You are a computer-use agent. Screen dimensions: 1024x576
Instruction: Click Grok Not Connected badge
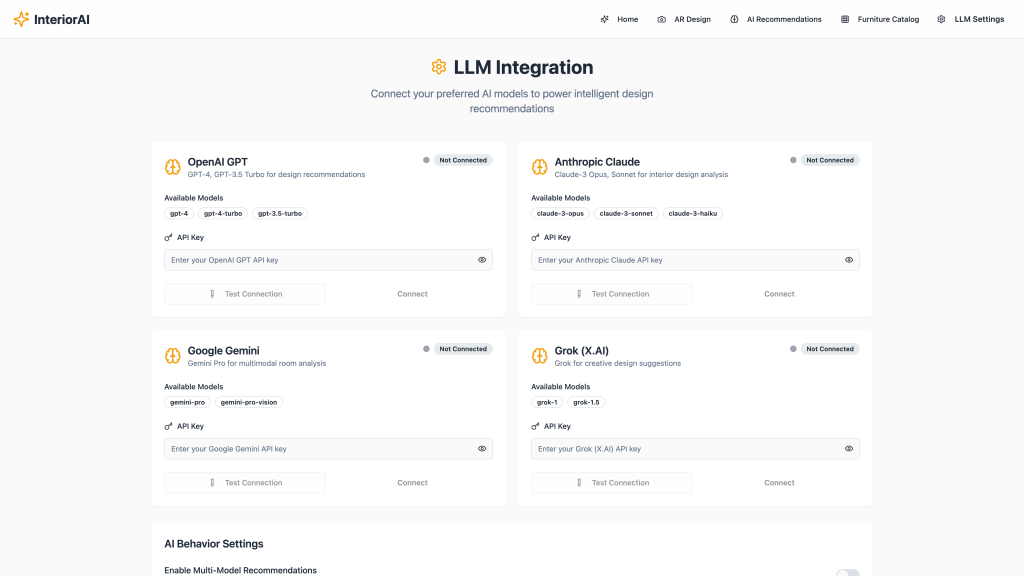(x=830, y=349)
